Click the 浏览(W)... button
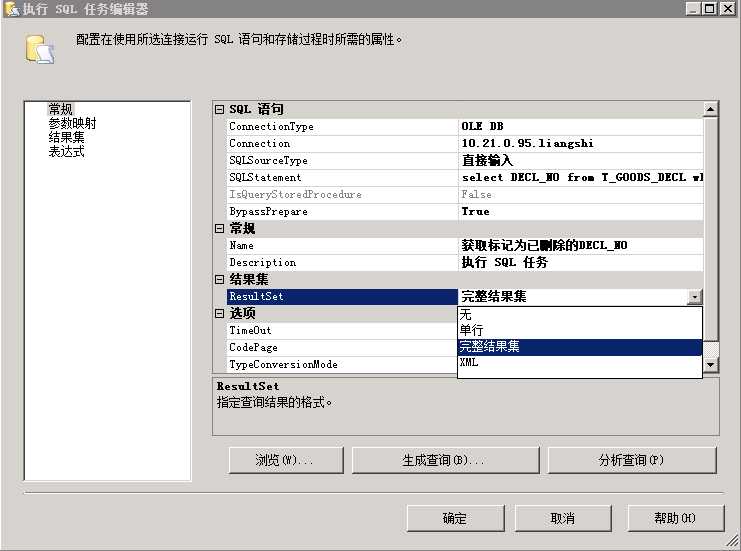The image size is (741, 551). [286, 460]
